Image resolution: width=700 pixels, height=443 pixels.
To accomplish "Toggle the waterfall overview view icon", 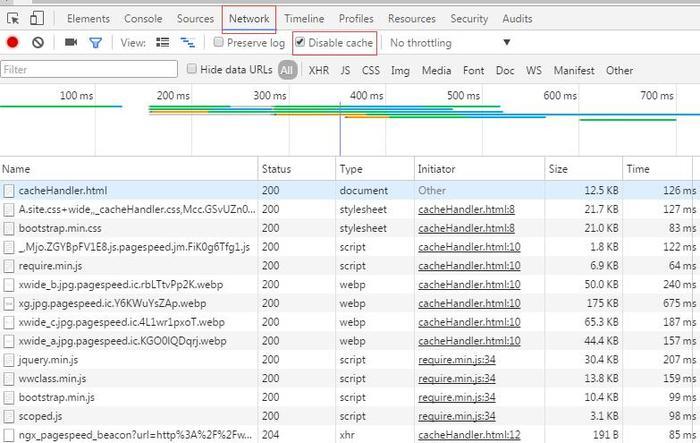I will click(188, 42).
